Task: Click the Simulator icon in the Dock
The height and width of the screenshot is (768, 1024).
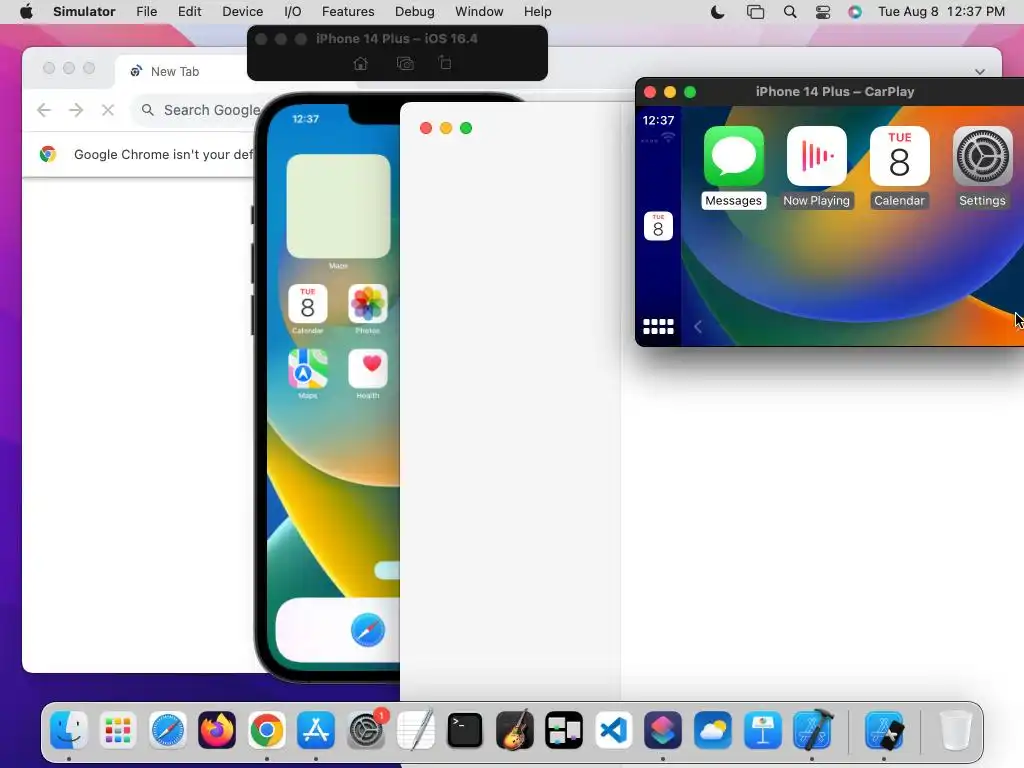Action: pos(884,729)
